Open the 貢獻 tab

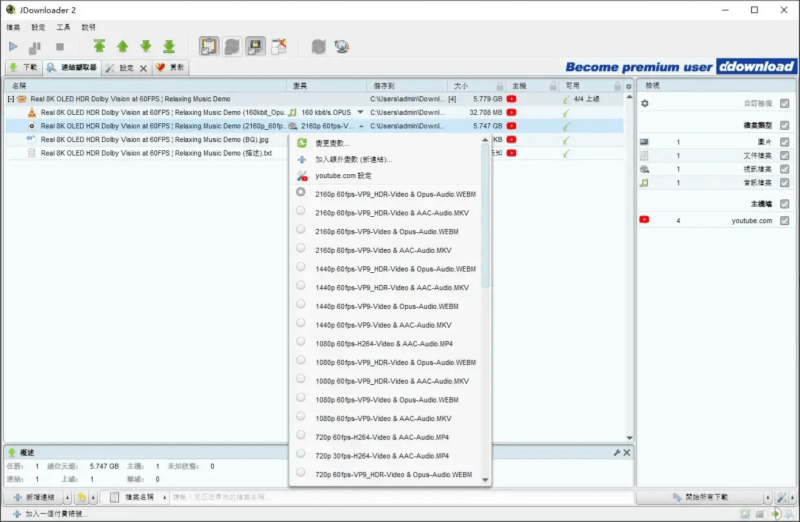(x=170, y=67)
